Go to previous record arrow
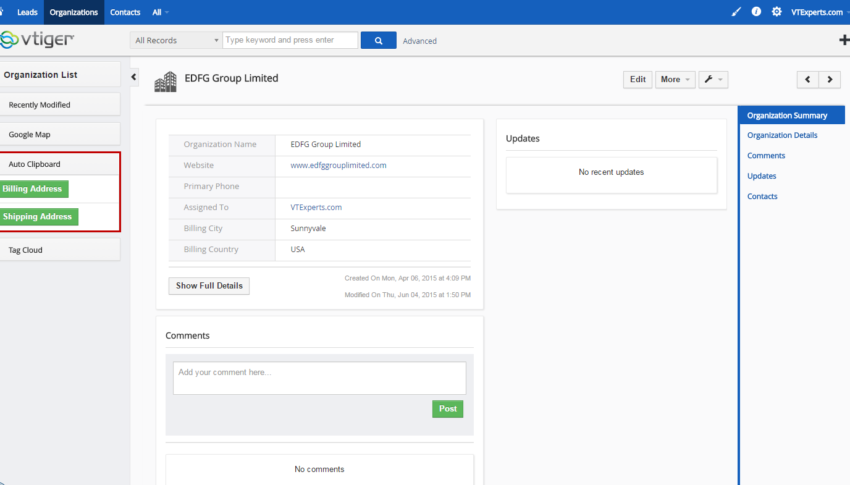This screenshot has width=850, height=485. (x=808, y=80)
